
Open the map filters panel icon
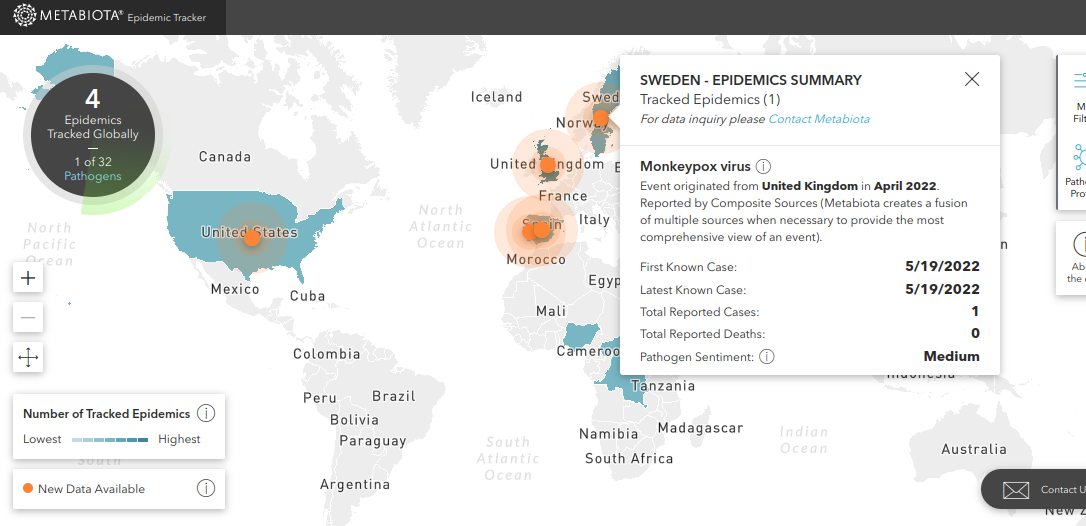(x=1079, y=80)
